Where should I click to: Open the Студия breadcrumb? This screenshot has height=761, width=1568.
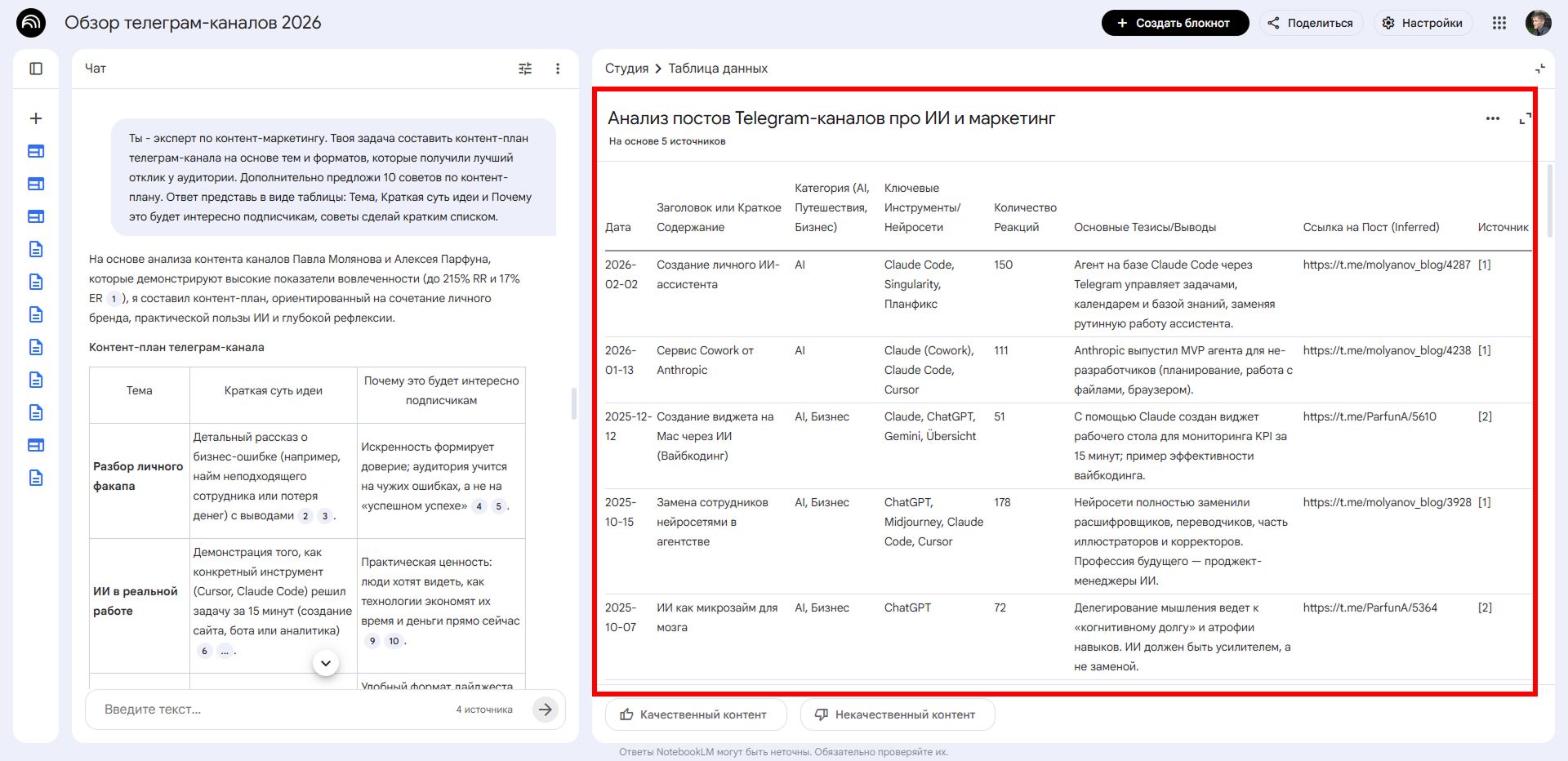[627, 69]
